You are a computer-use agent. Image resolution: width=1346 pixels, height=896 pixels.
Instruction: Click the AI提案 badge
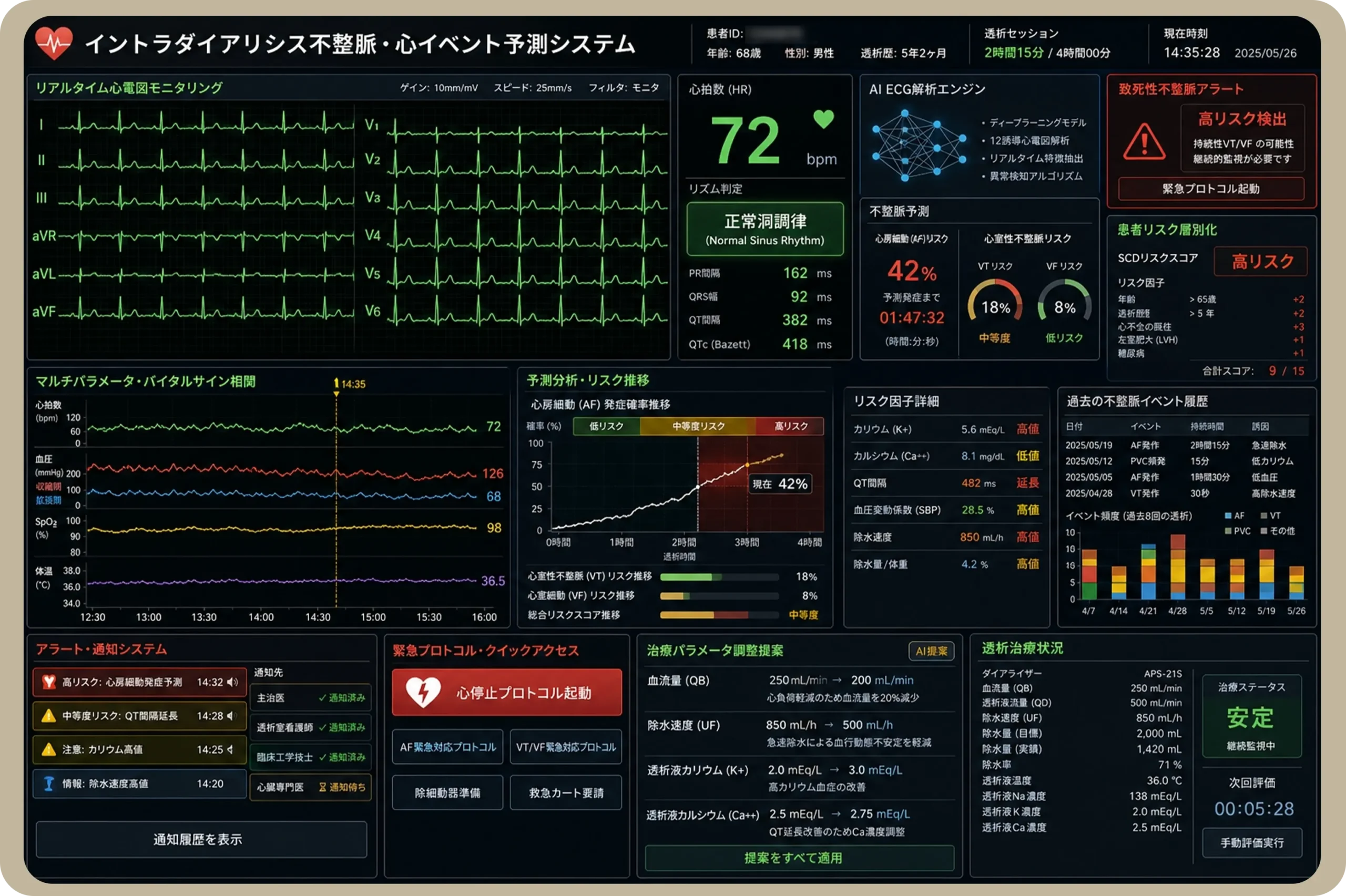tap(931, 651)
